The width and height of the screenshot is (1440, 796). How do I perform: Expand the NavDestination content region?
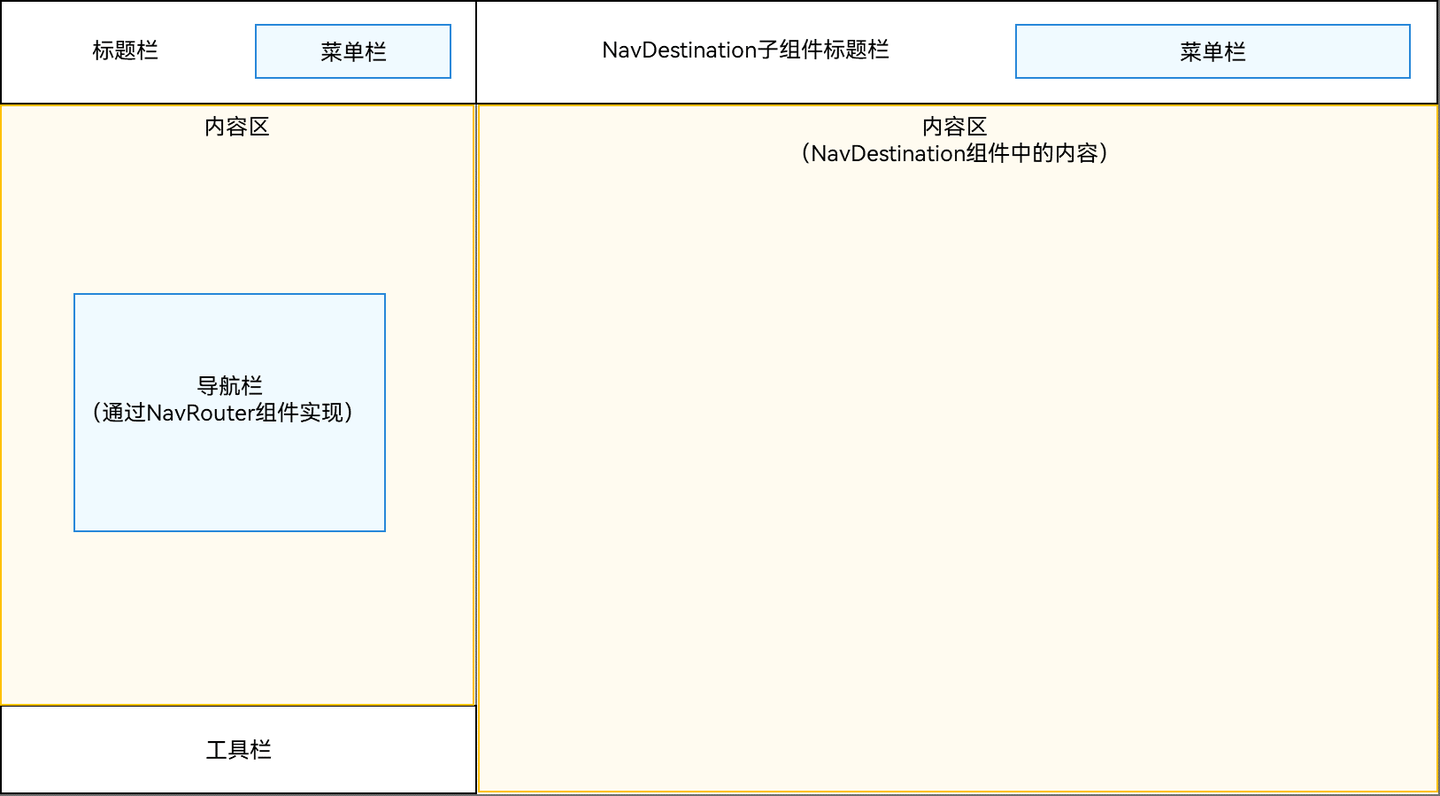pos(953,450)
